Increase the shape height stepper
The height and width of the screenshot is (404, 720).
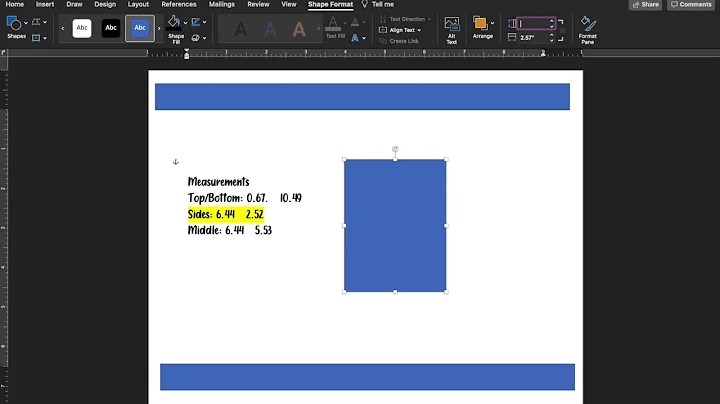[x=551, y=21]
